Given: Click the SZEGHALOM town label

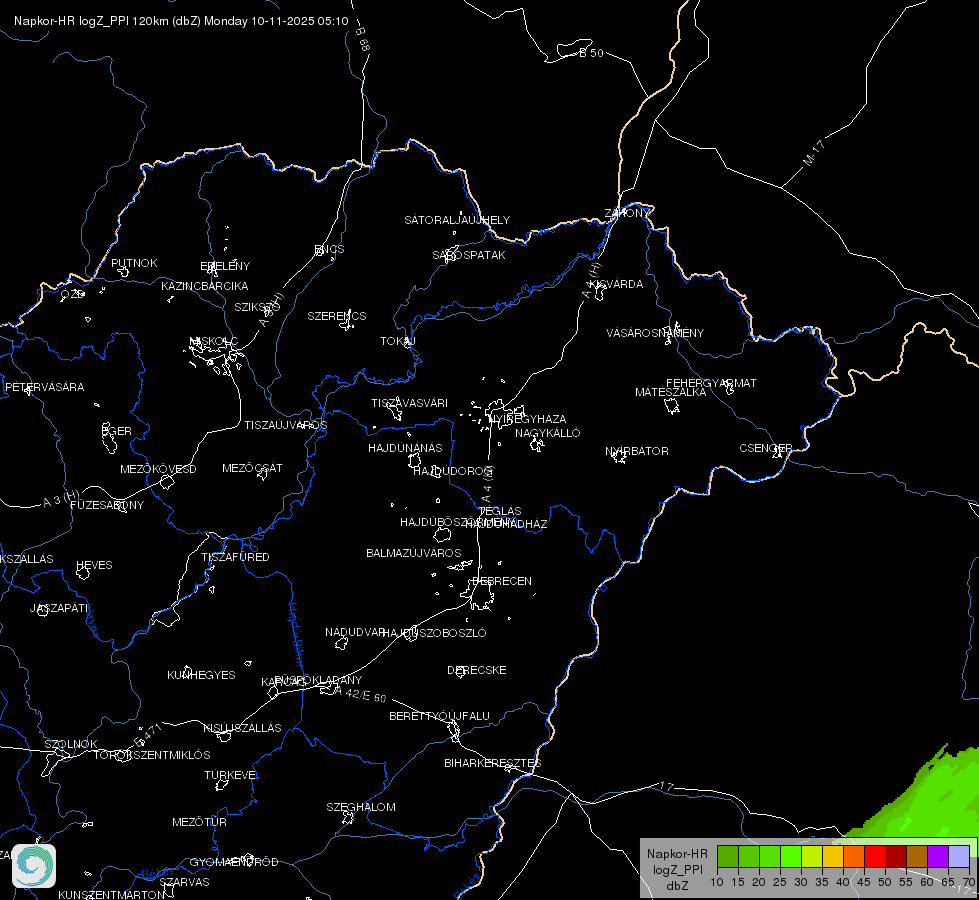Looking at the screenshot, I should (361, 807).
